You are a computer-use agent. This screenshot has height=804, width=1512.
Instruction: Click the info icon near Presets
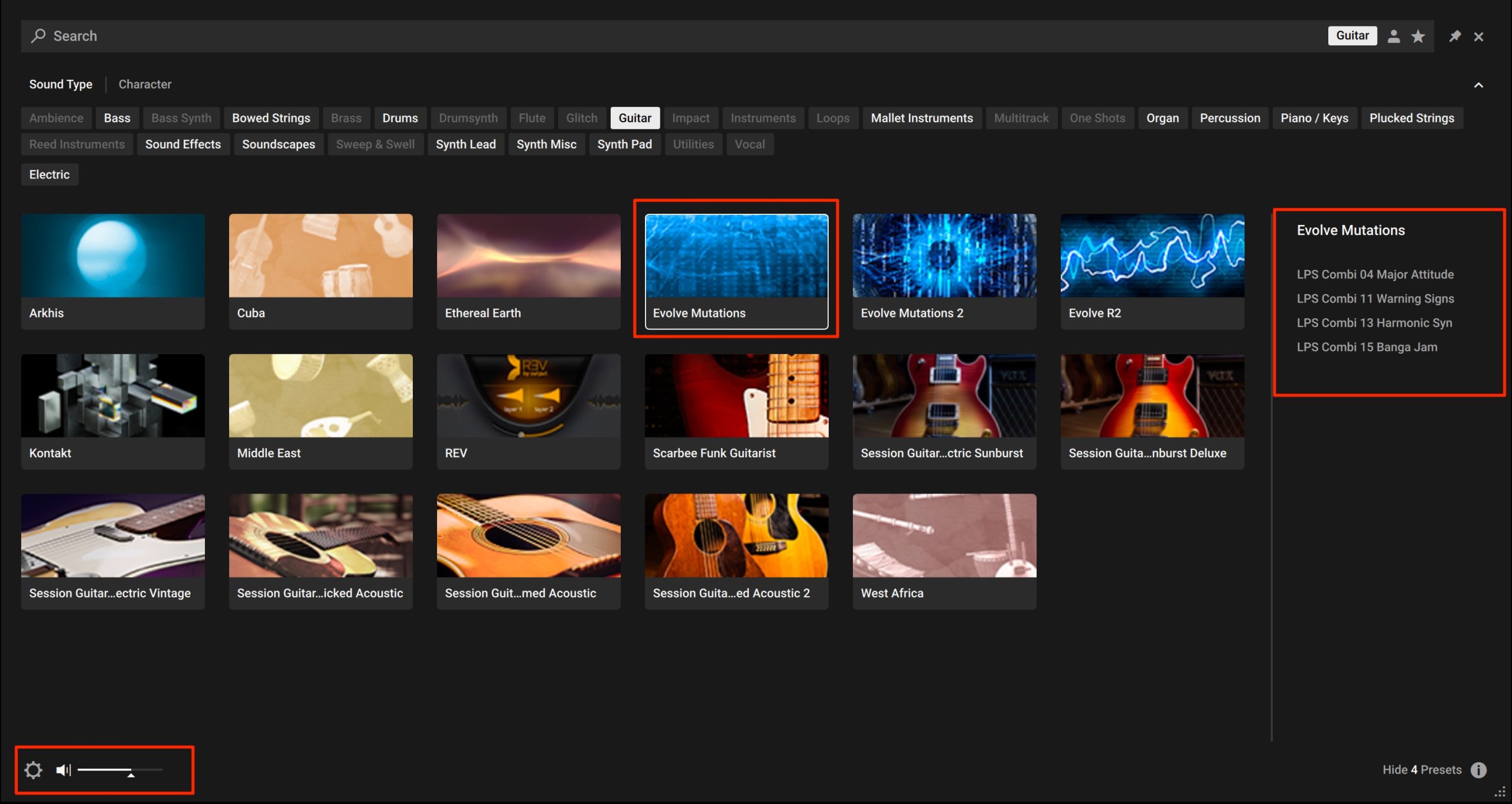coord(1478,770)
